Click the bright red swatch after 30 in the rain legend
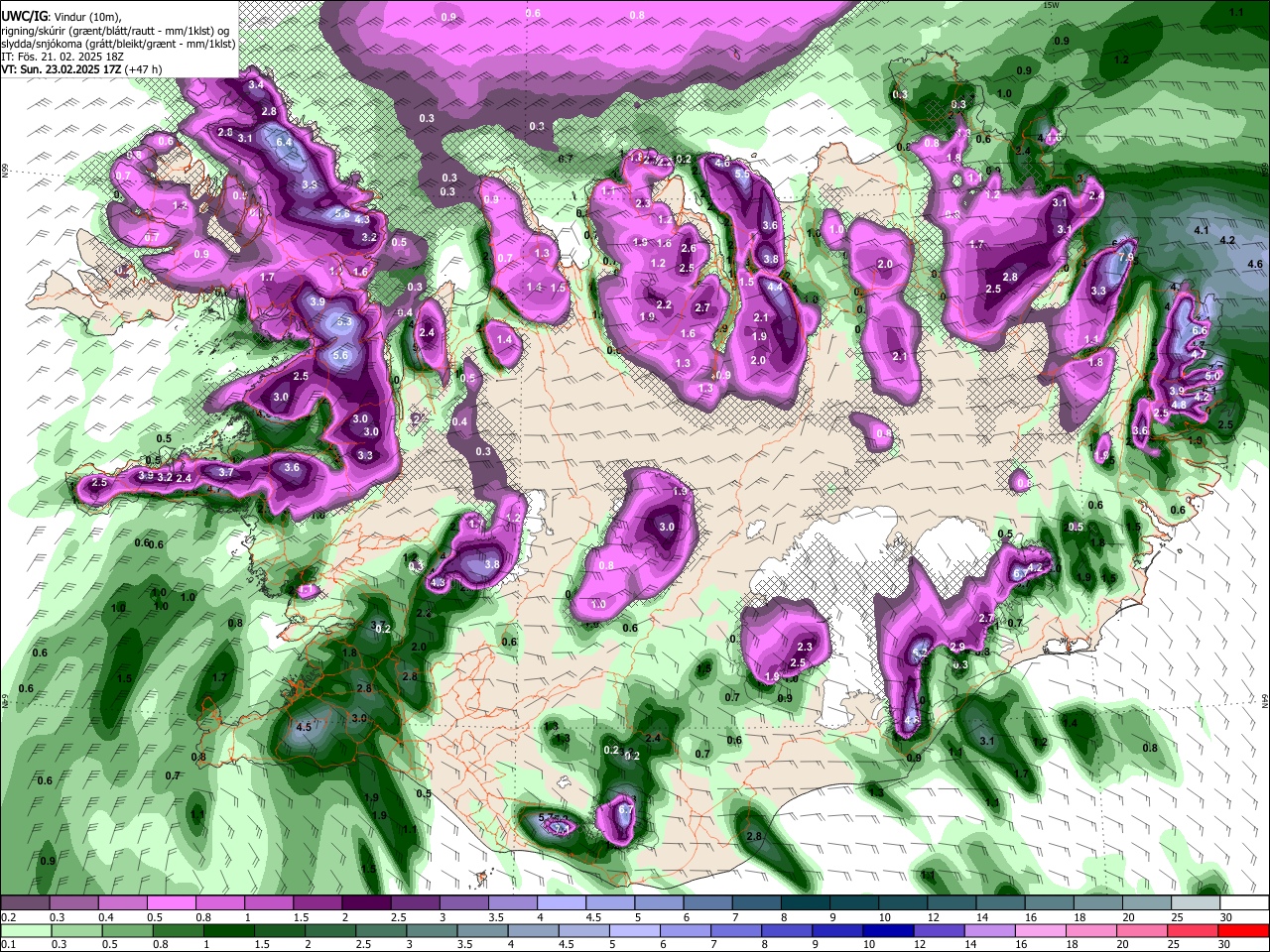 pos(1244,930)
